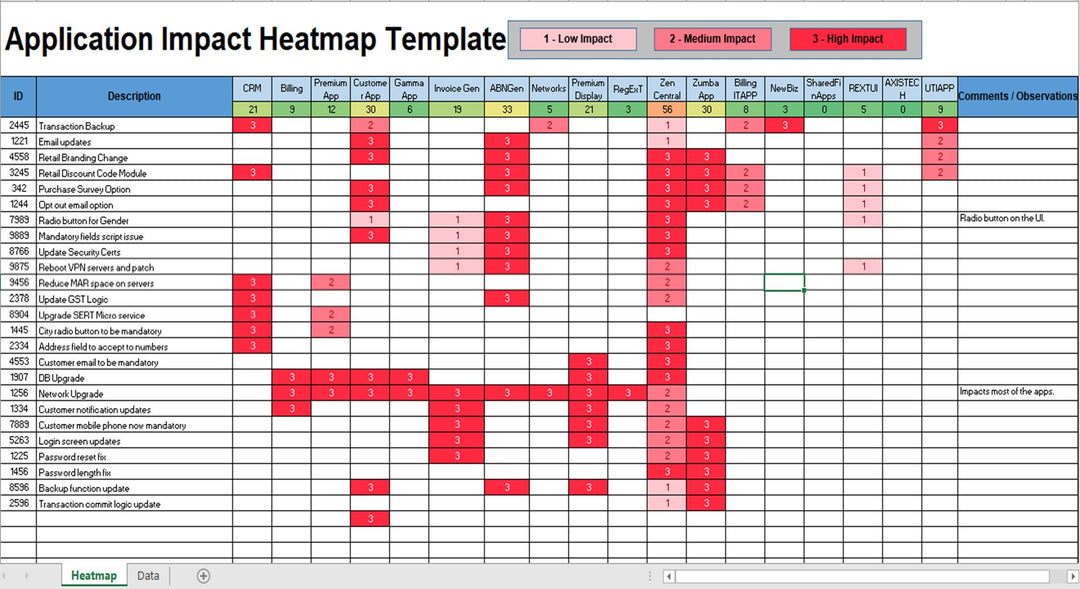Click the ID 2445 cell
Screen dimensions: 1080x589
[x=18, y=125]
